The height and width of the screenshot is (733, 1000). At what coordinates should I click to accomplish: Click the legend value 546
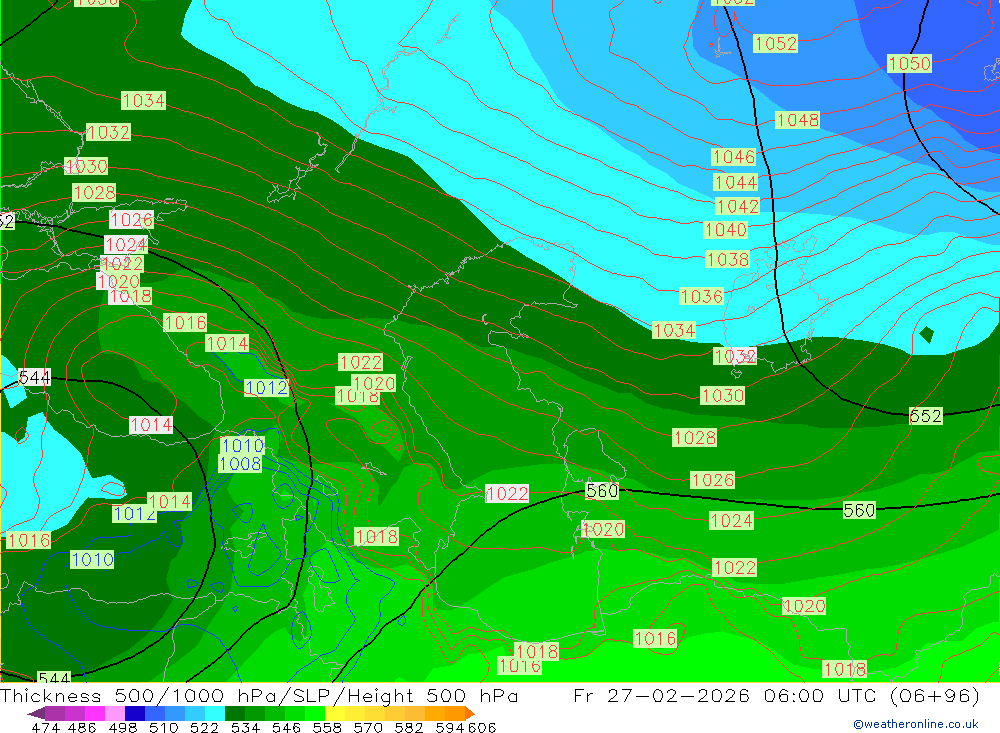pos(286,727)
